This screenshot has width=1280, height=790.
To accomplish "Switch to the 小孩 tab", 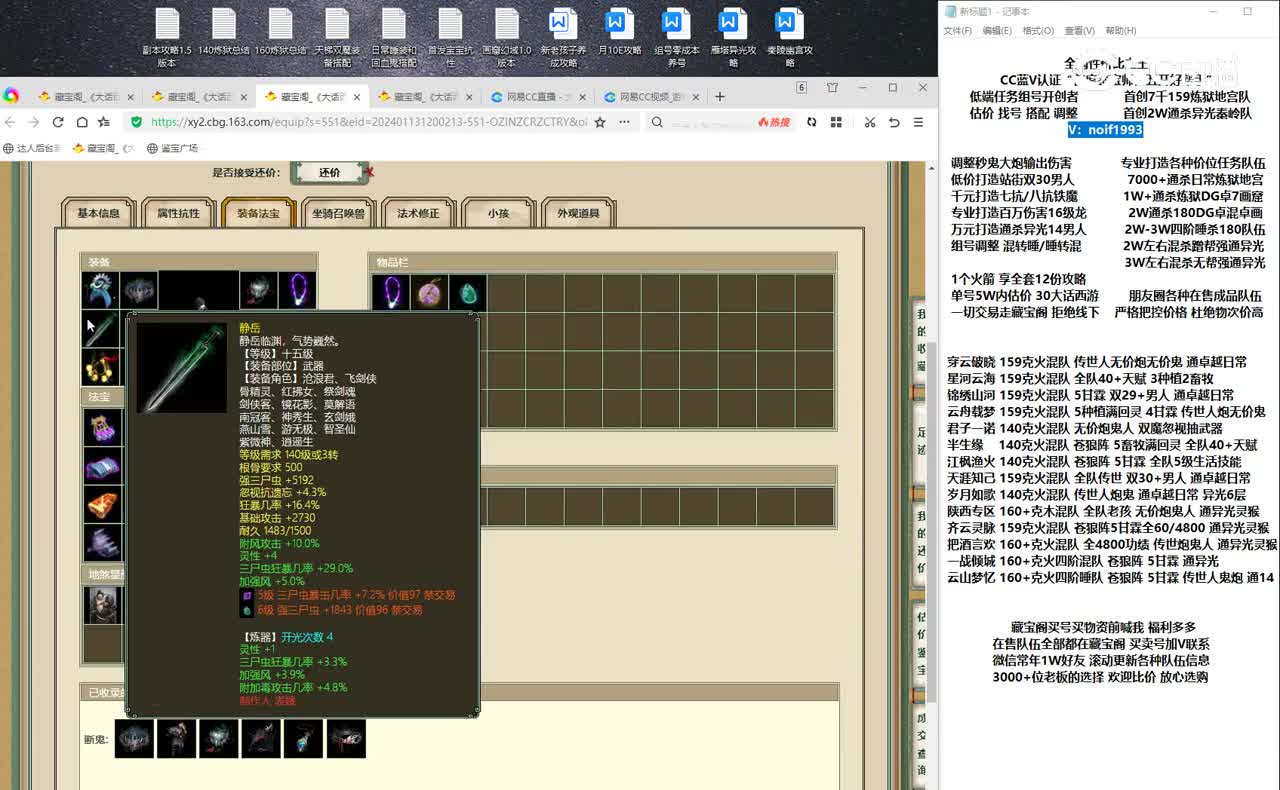I will click(x=498, y=213).
